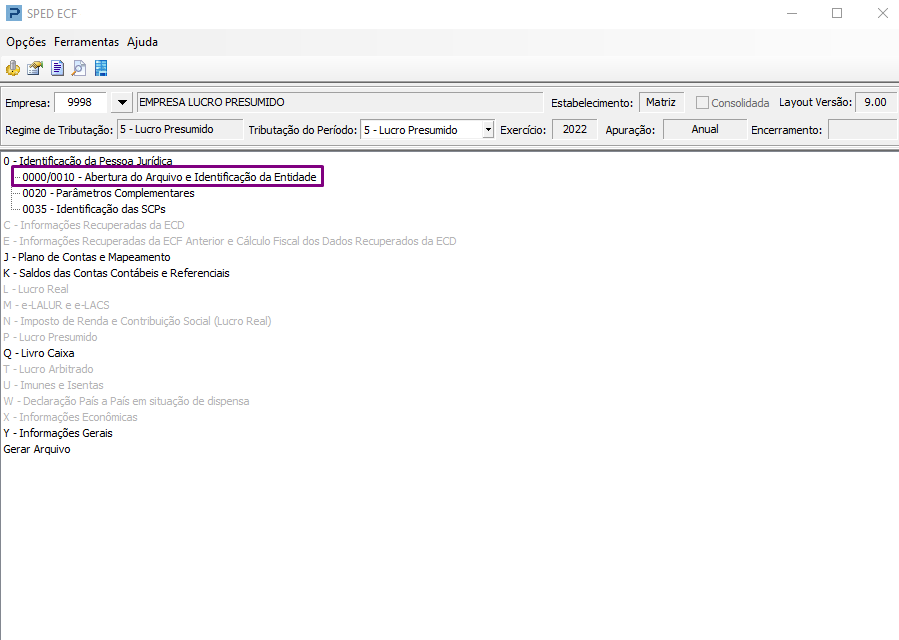Click the Regime de Tributação field
Screen dimensions: 899x640
coord(180,130)
